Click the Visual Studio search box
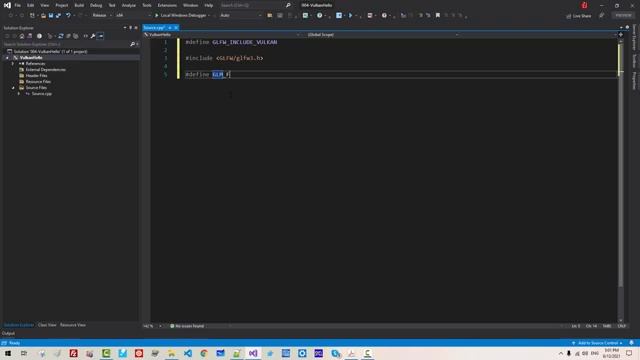The height and width of the screenshot is (360, 640). 255,5
